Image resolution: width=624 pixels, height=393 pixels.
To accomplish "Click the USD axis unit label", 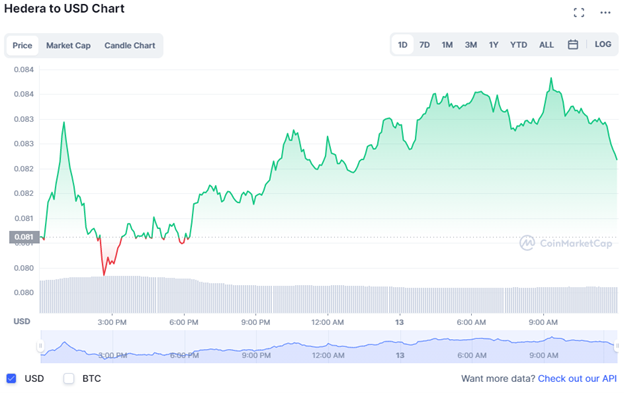I will click(22, 321).
